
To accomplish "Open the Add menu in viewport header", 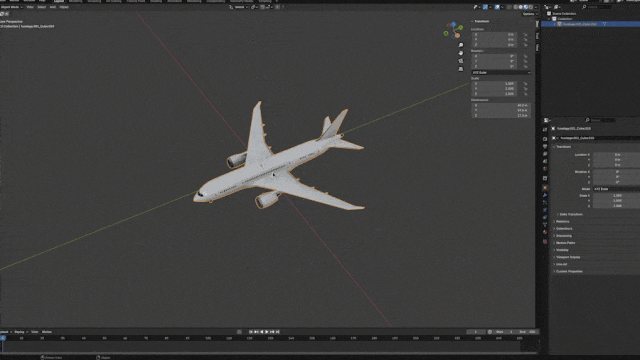I will tap(52, 7).
